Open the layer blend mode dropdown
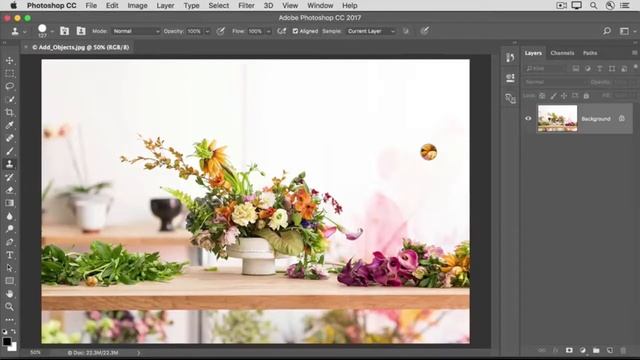The image size is (640, 360). [x=555, y=82]
